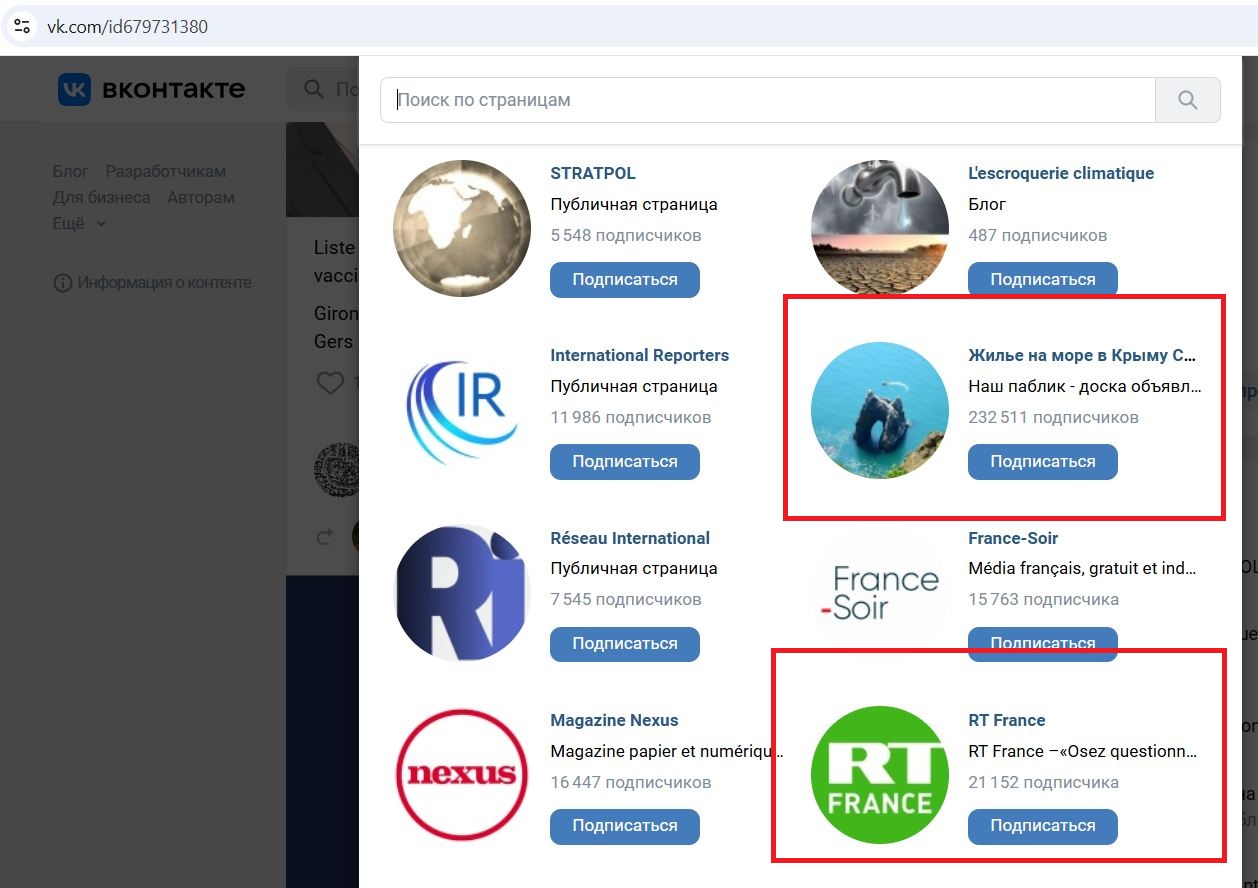Image resolution: width=1258 pixels, height=888 pixels.
Task: Click the main VK search magnifier icon
Action: click(313, 90)
